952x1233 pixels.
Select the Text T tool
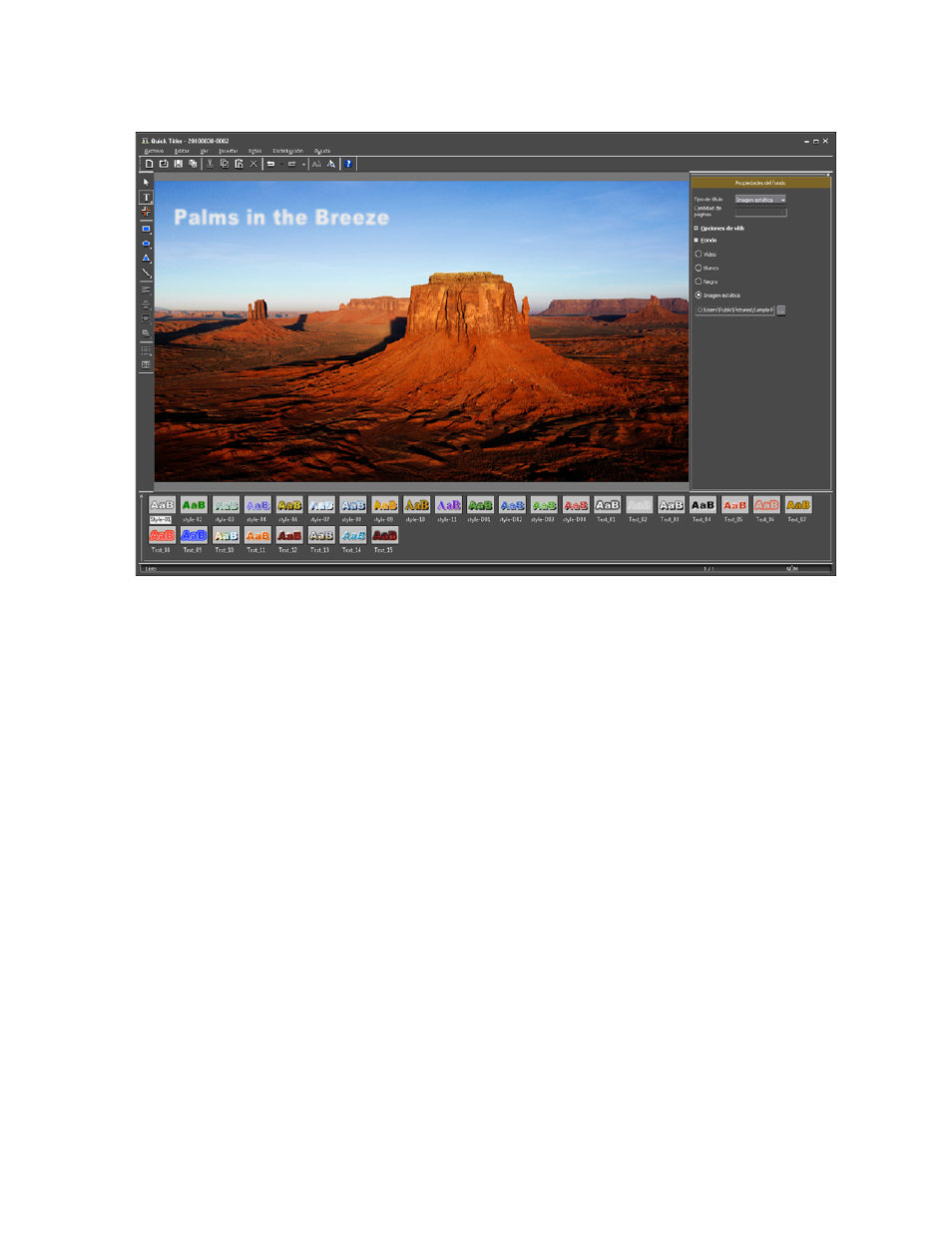click(x=146, y=198)
